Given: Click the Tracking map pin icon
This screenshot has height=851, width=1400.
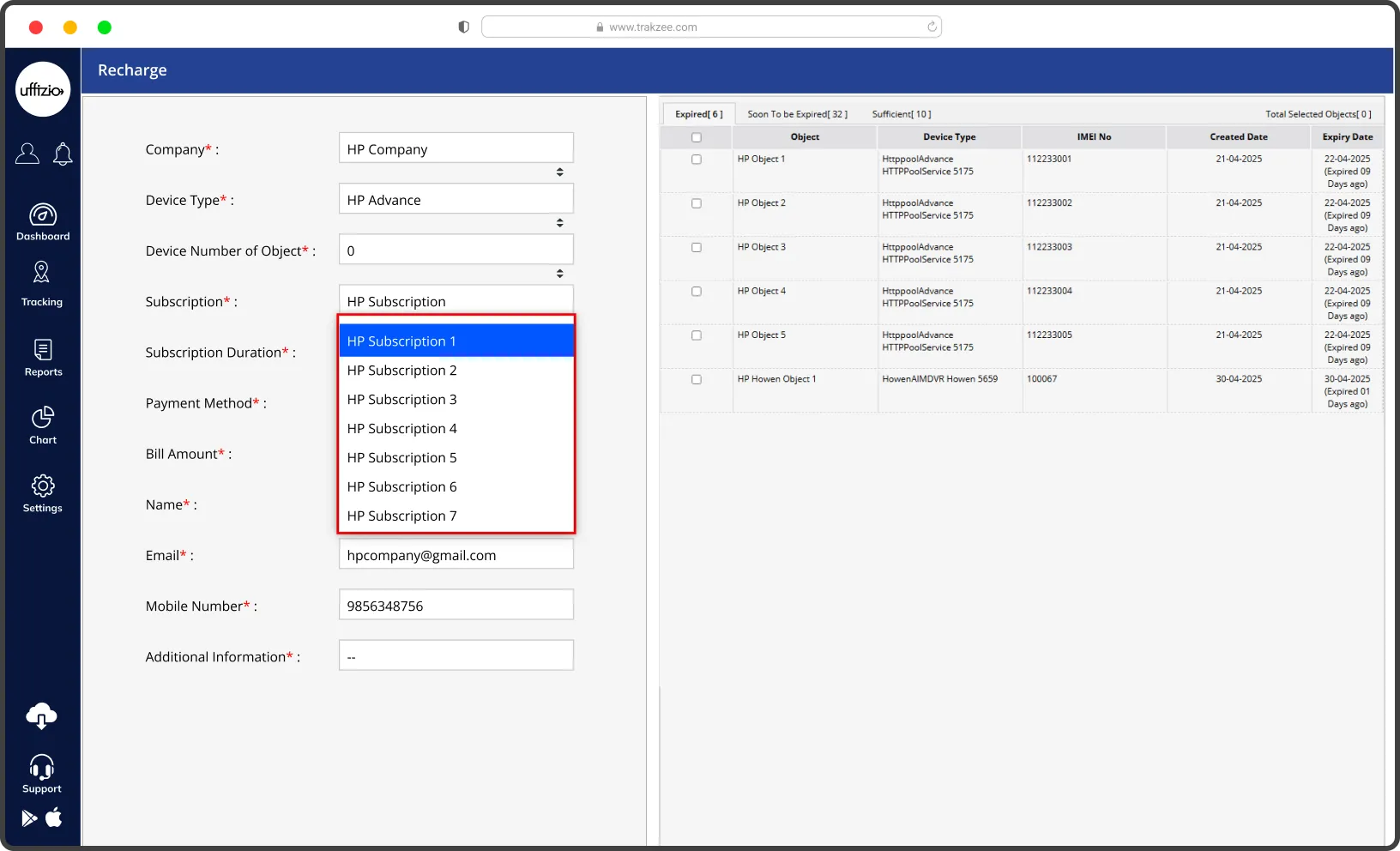Looking at the screenshot, I should coord(41,273).
